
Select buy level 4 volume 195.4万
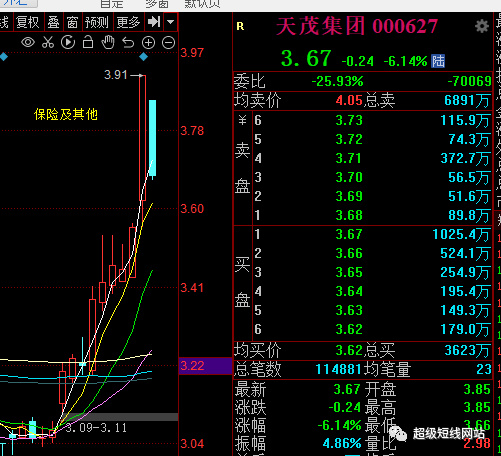coord(465,292)
